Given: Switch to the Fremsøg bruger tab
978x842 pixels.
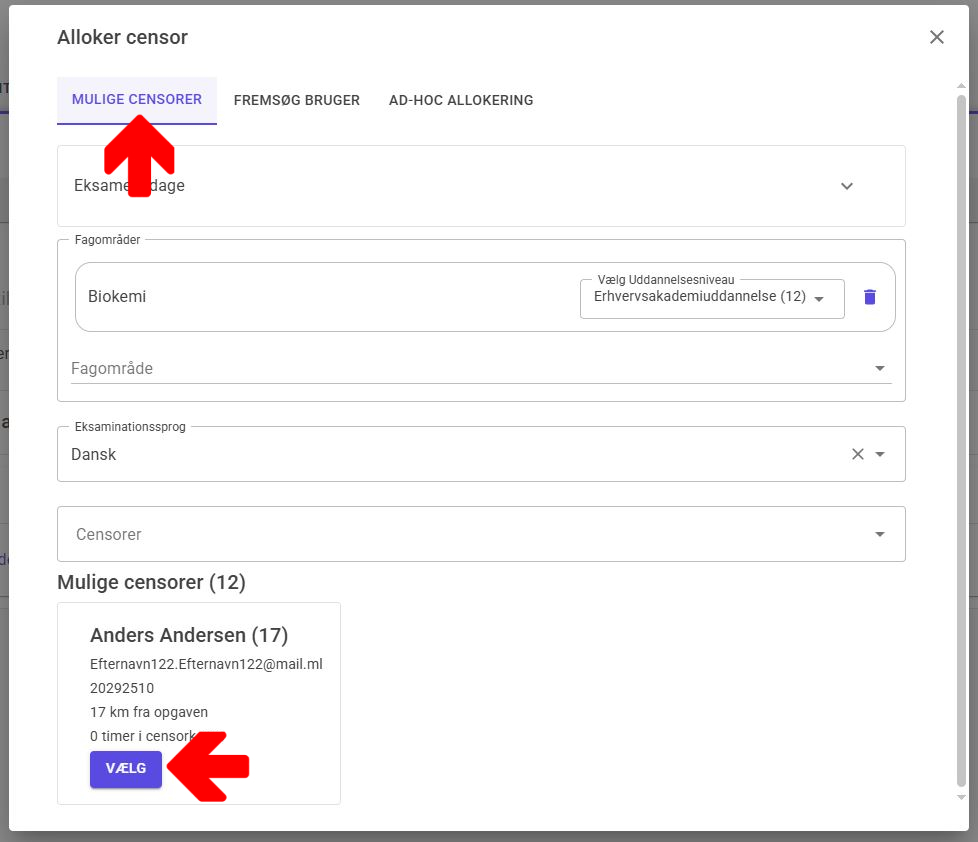Looking at the screenshot, I should [296, 100].
